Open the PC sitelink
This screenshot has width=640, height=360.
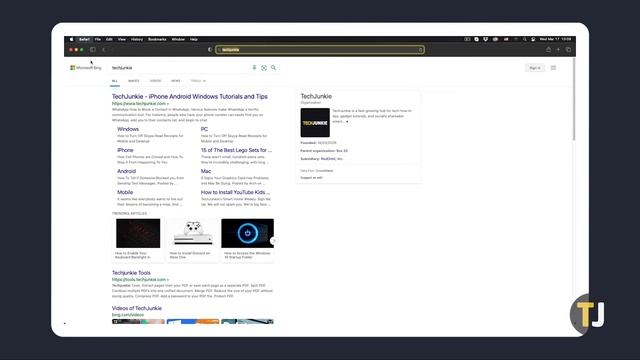pyautogui.click(x=204, y=129)
